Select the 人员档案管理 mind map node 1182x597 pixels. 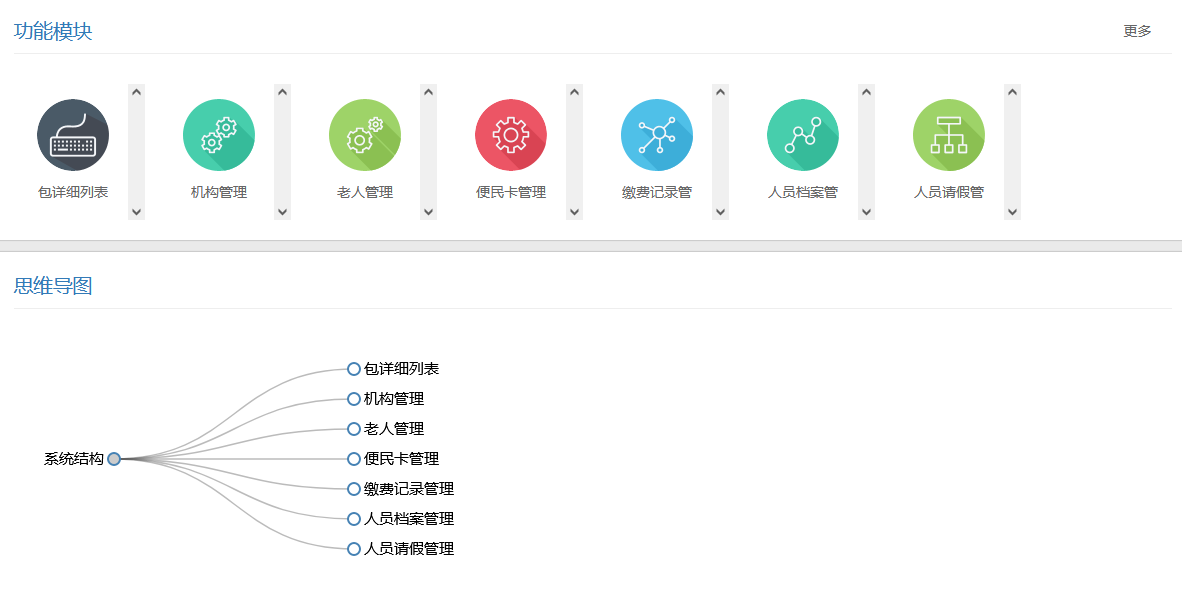click(354, 519)
